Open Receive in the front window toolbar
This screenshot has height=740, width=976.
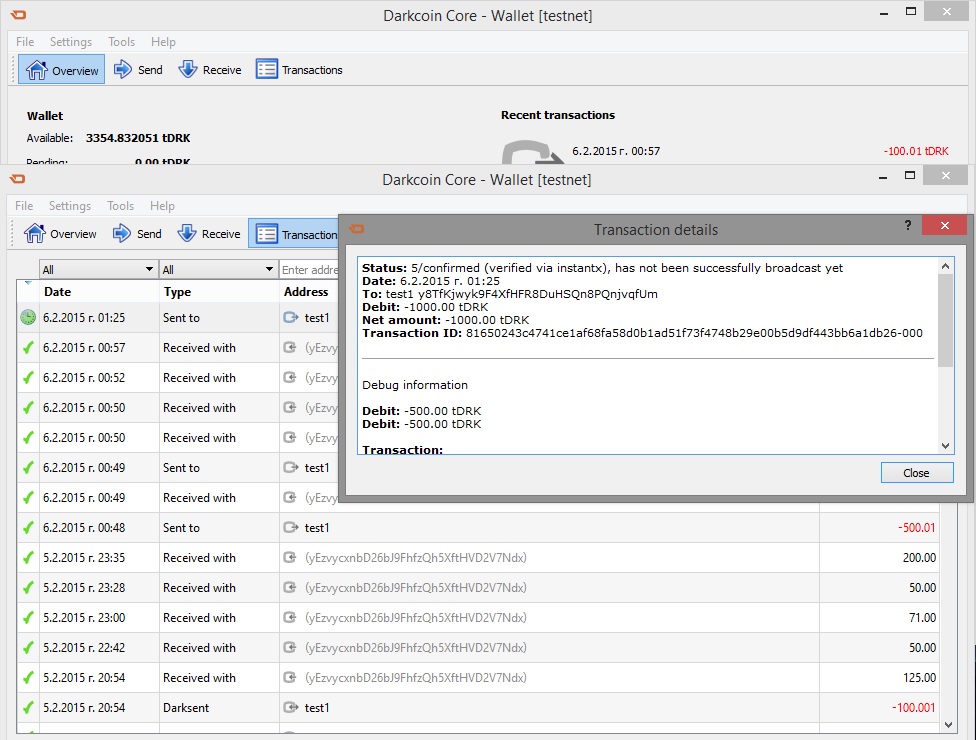tap(209, 234)
